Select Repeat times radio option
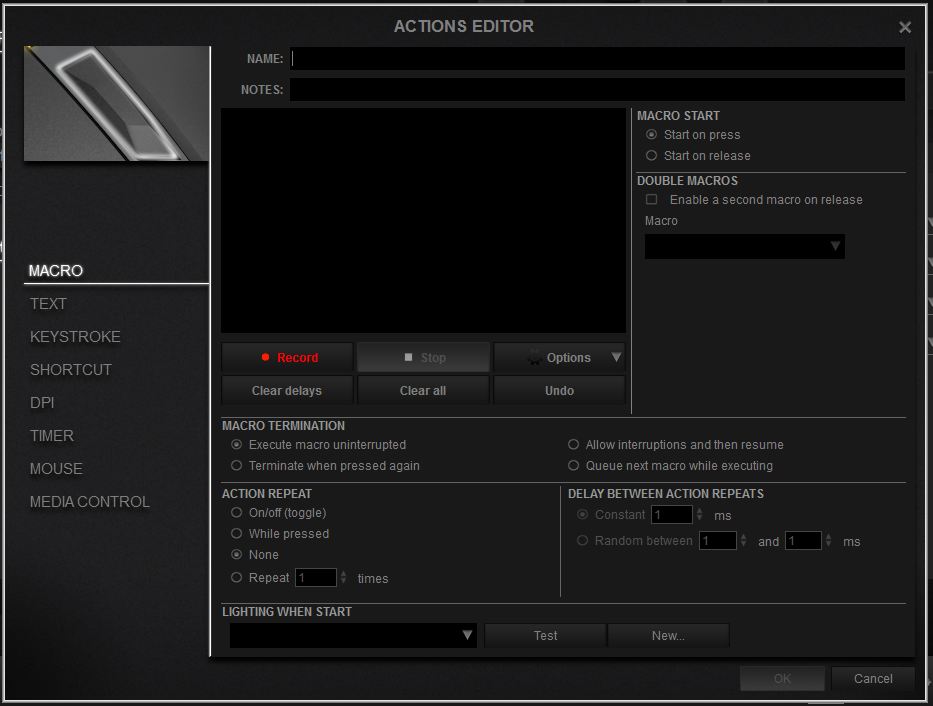 point(236,577)
